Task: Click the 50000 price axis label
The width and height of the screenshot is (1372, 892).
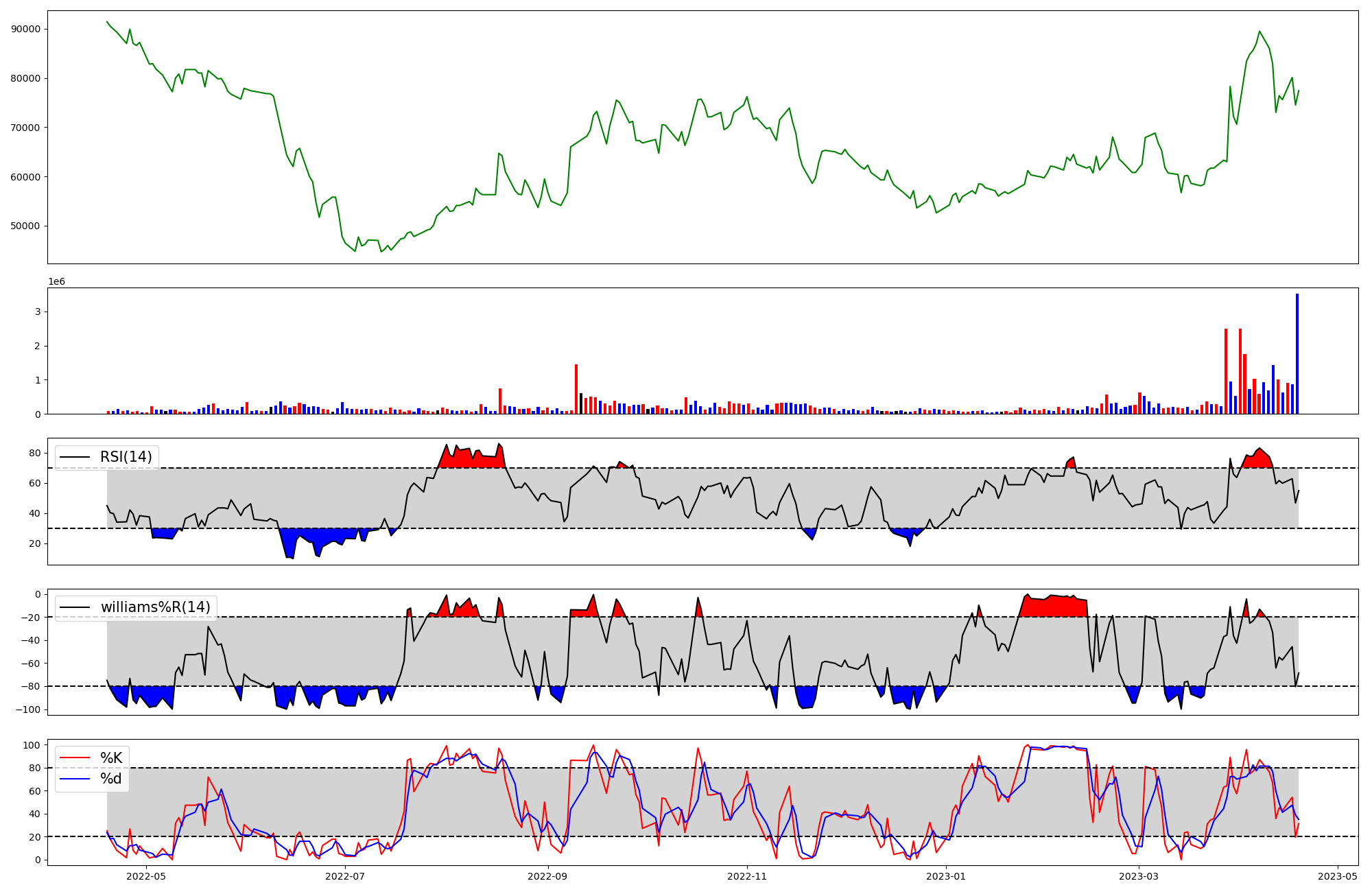Action: [x=26, y=226]
